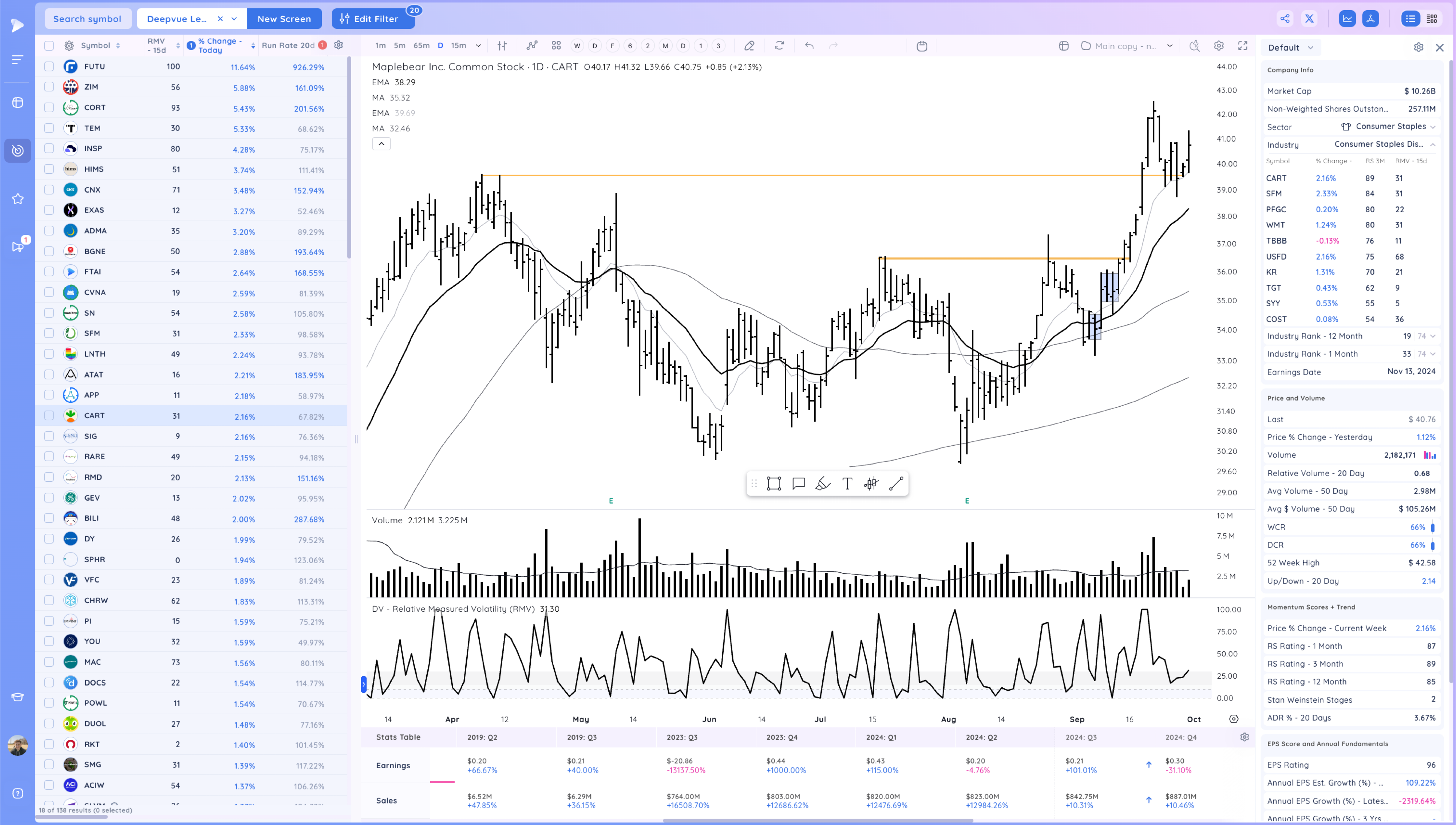Screen dimensions: 1456x825
Task: Open the Main copy template dropdown
Action: 1170,46
